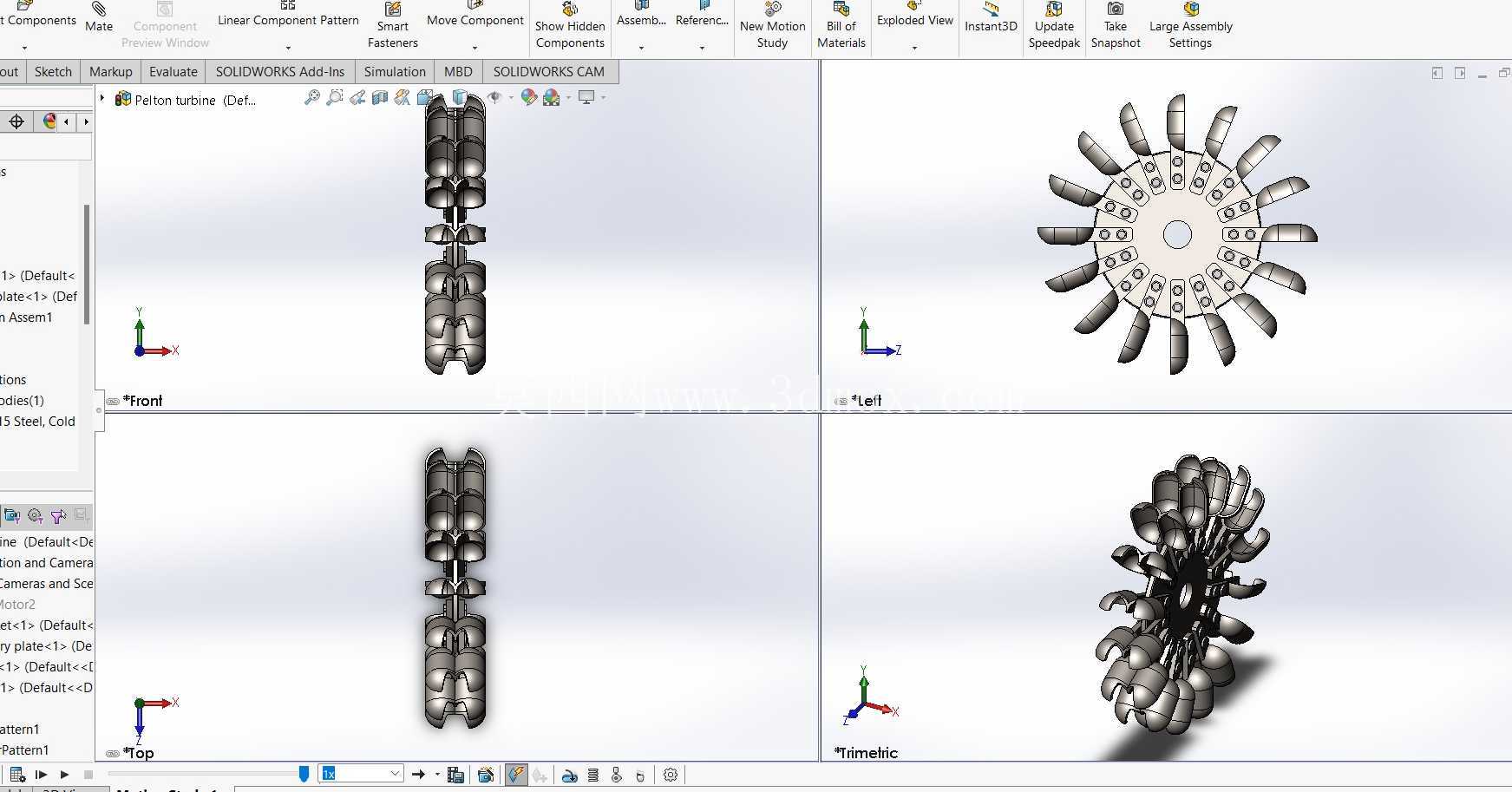Click filter driving icon in MotionManager

tap(36, 516)
